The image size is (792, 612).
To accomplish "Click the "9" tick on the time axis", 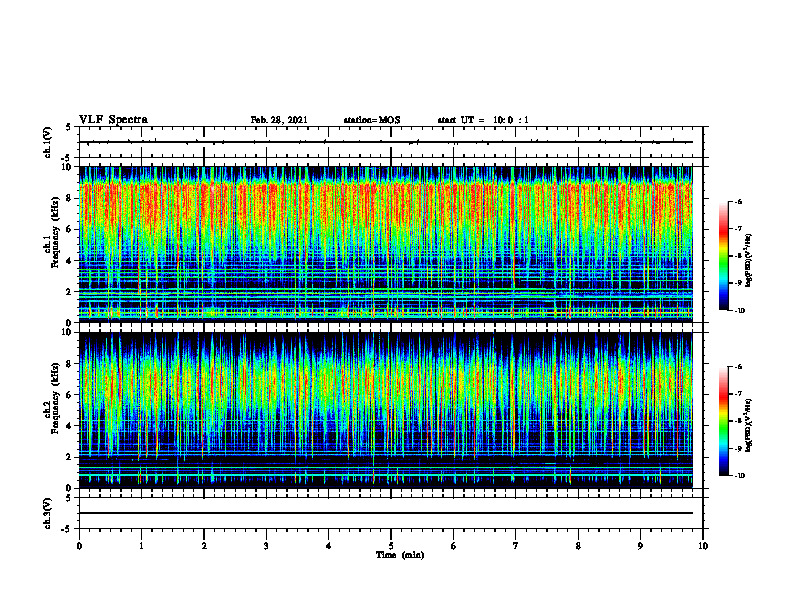I will [x=640, y=546].
